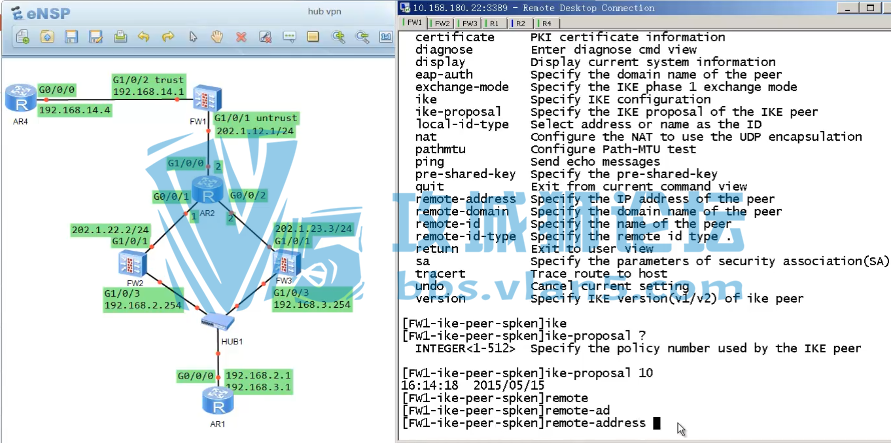Screen dimensions: 891x443
Task: Minimize the Remote Desktop Connection window
Action: pos(846,7)
